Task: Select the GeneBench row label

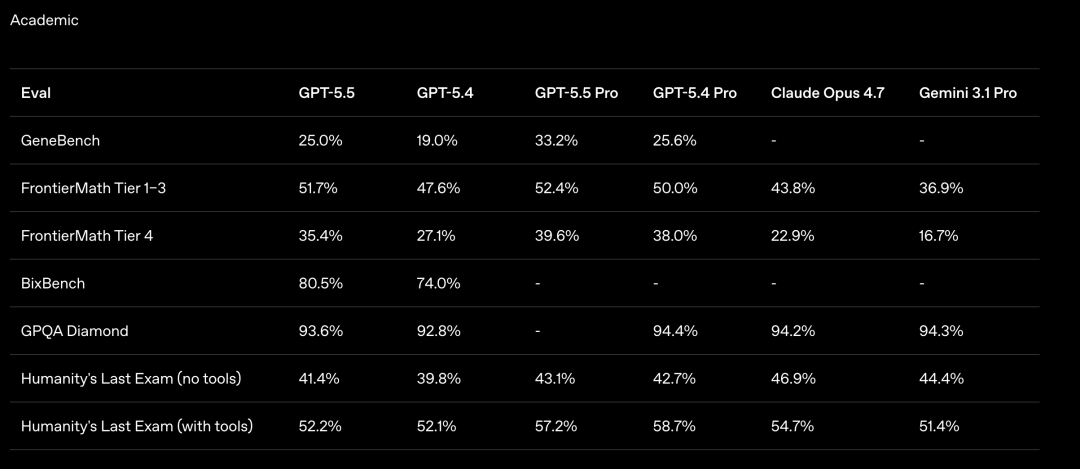Action: coord(60,141)
